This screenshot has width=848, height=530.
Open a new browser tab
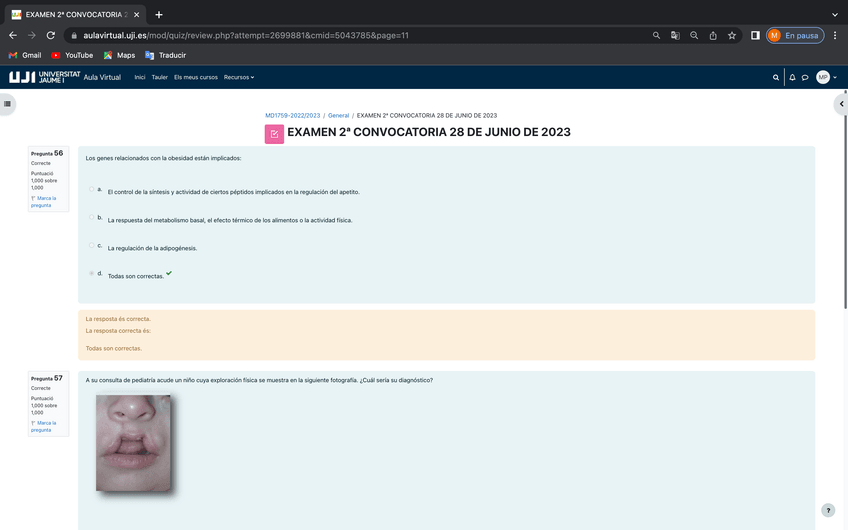coord(158,15)
